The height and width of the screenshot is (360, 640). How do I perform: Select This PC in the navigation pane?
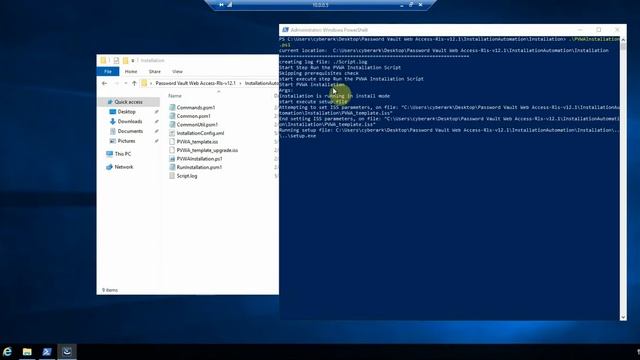click(123, 154)
